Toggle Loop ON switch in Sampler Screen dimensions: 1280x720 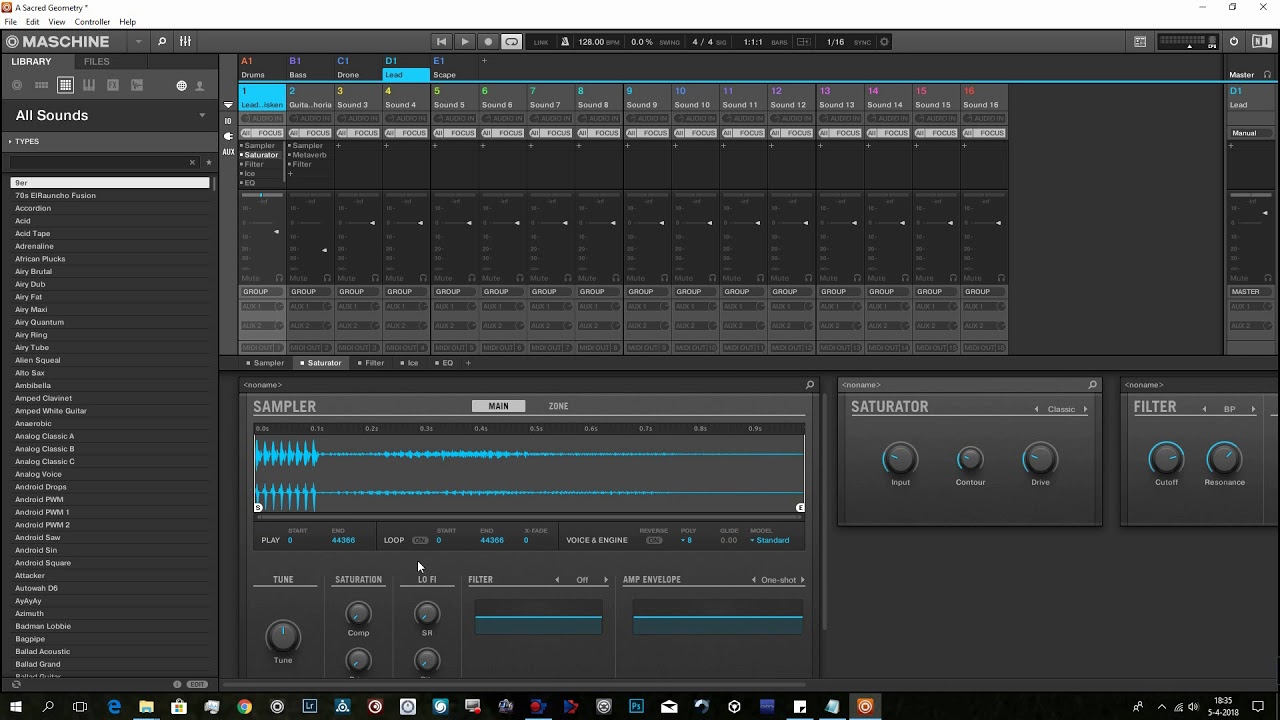click(420, 540)
